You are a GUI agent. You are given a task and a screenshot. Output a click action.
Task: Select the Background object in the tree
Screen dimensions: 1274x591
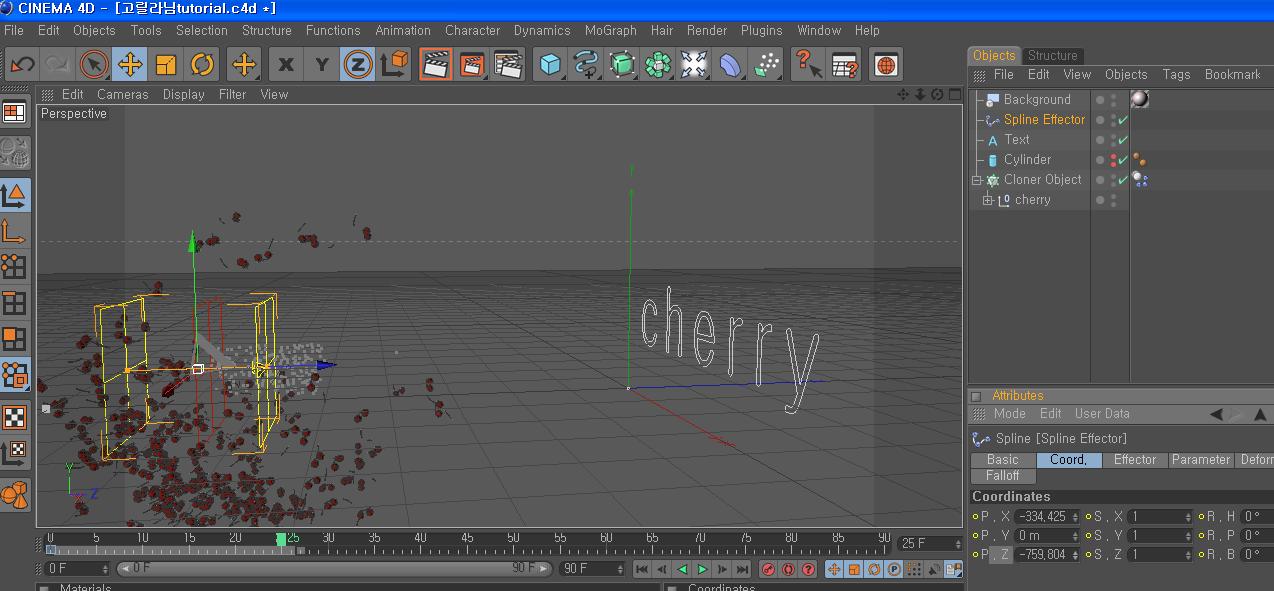[1037, 100]
